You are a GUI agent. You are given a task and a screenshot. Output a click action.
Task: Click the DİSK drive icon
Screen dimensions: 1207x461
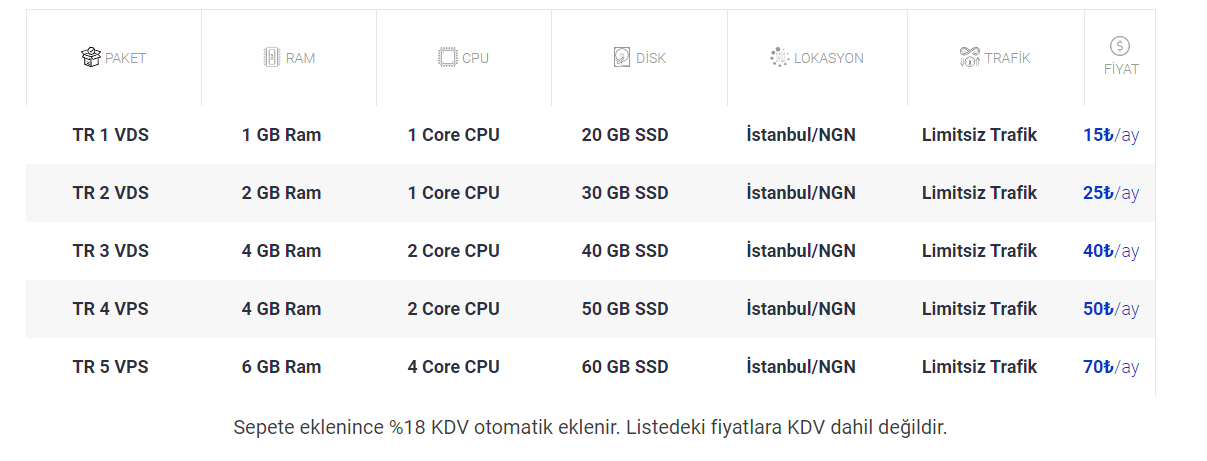click(x=622, y=57)
